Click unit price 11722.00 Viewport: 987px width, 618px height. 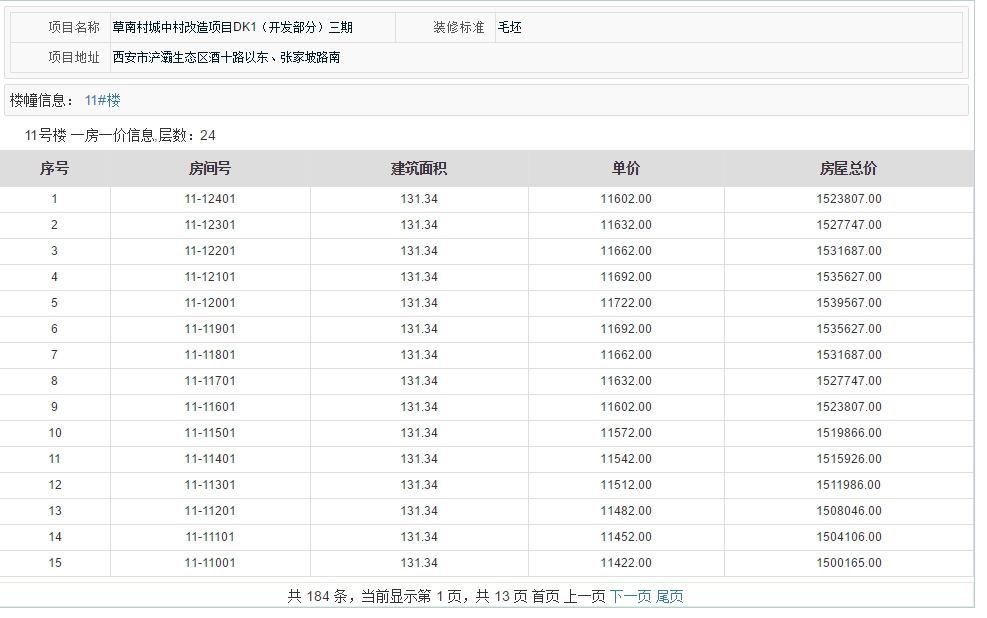pos(626,303)
